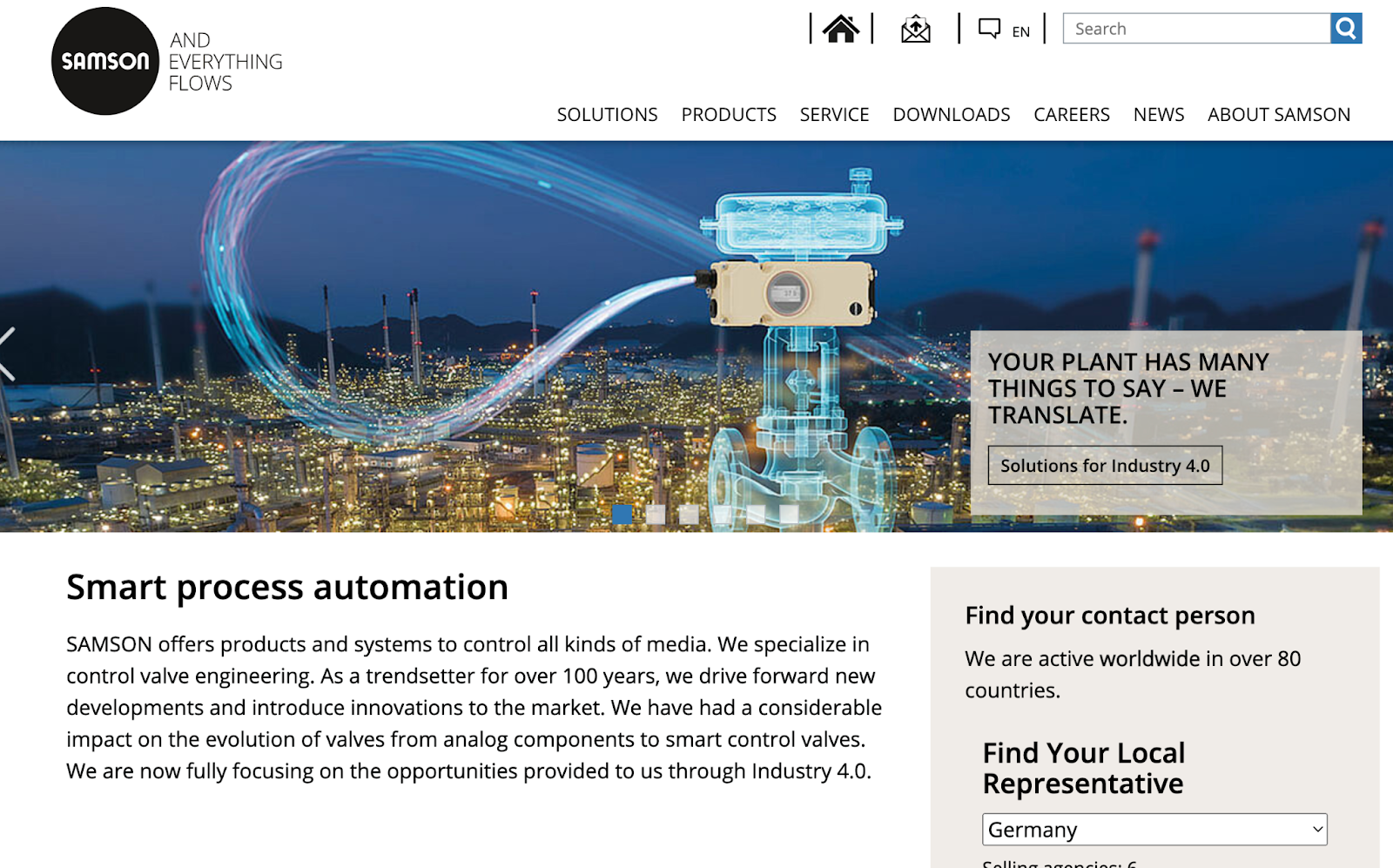This screenshot has width=1393, height=868.
Task: Select the third carousel indicator
Action: 689,515
